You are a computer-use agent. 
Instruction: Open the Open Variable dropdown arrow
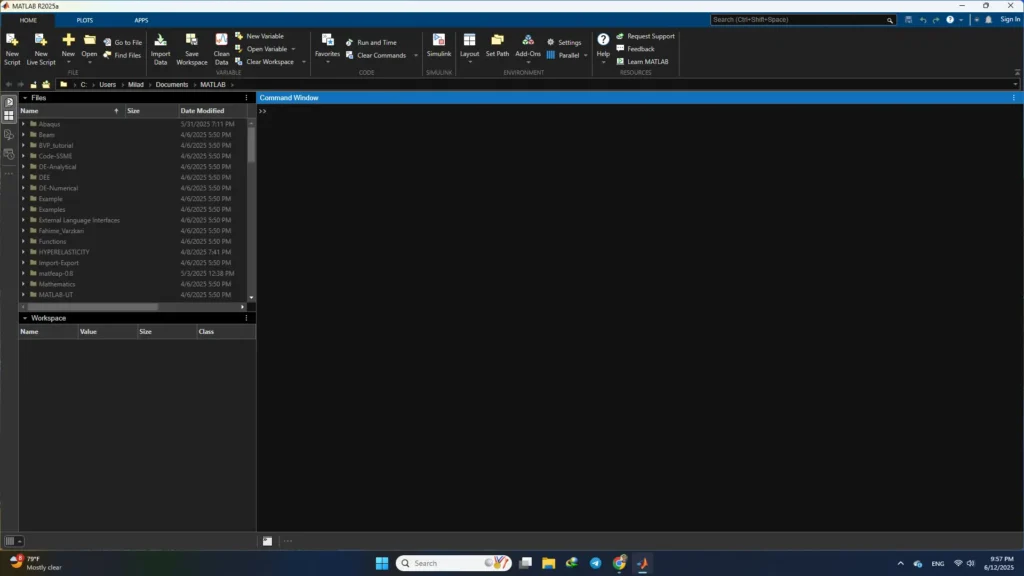pyautogui.click(x=293, y=49)
